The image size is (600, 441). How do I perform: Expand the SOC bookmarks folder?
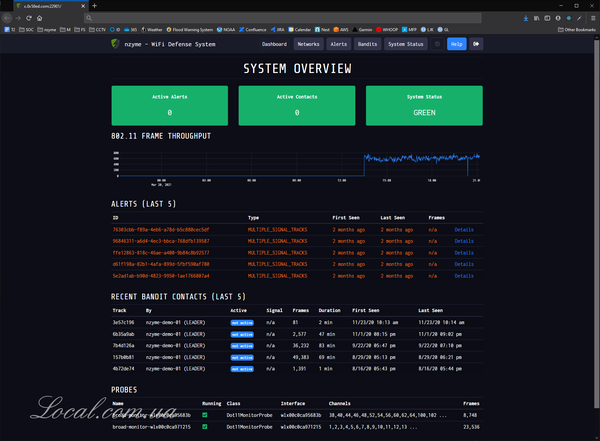tap(27, 30)
